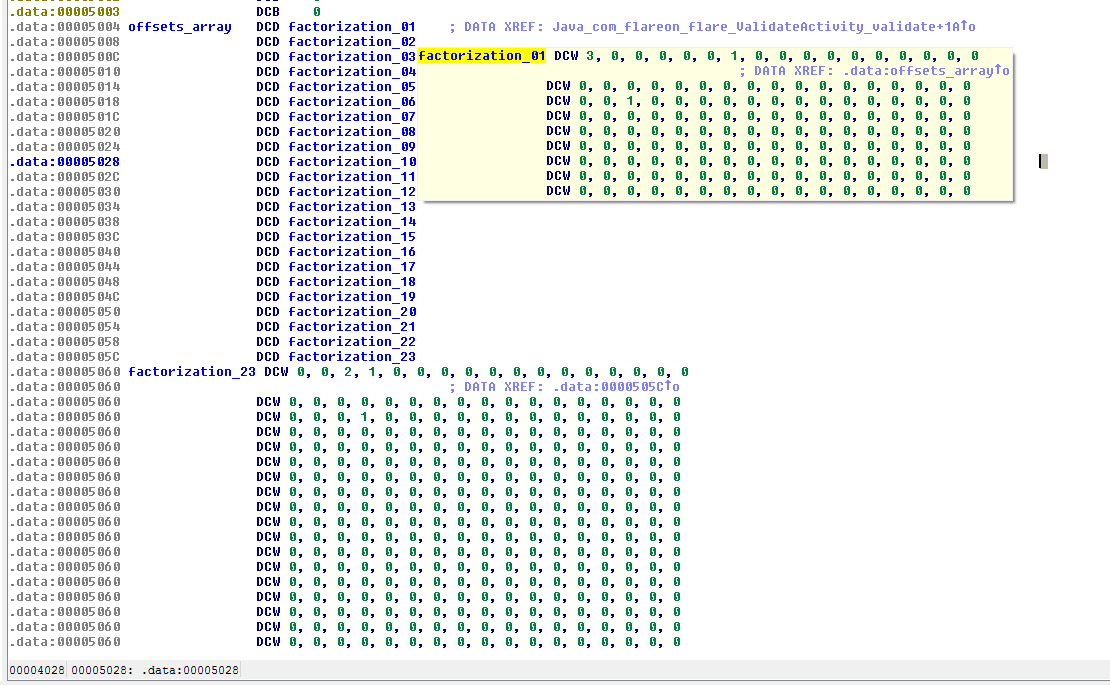Click the status bar address field
Screen dimensions: 1110x685
154,670
